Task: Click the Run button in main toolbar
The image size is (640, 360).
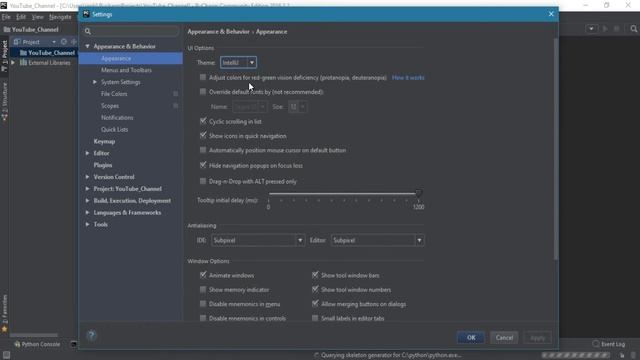Action: (605, 29)
